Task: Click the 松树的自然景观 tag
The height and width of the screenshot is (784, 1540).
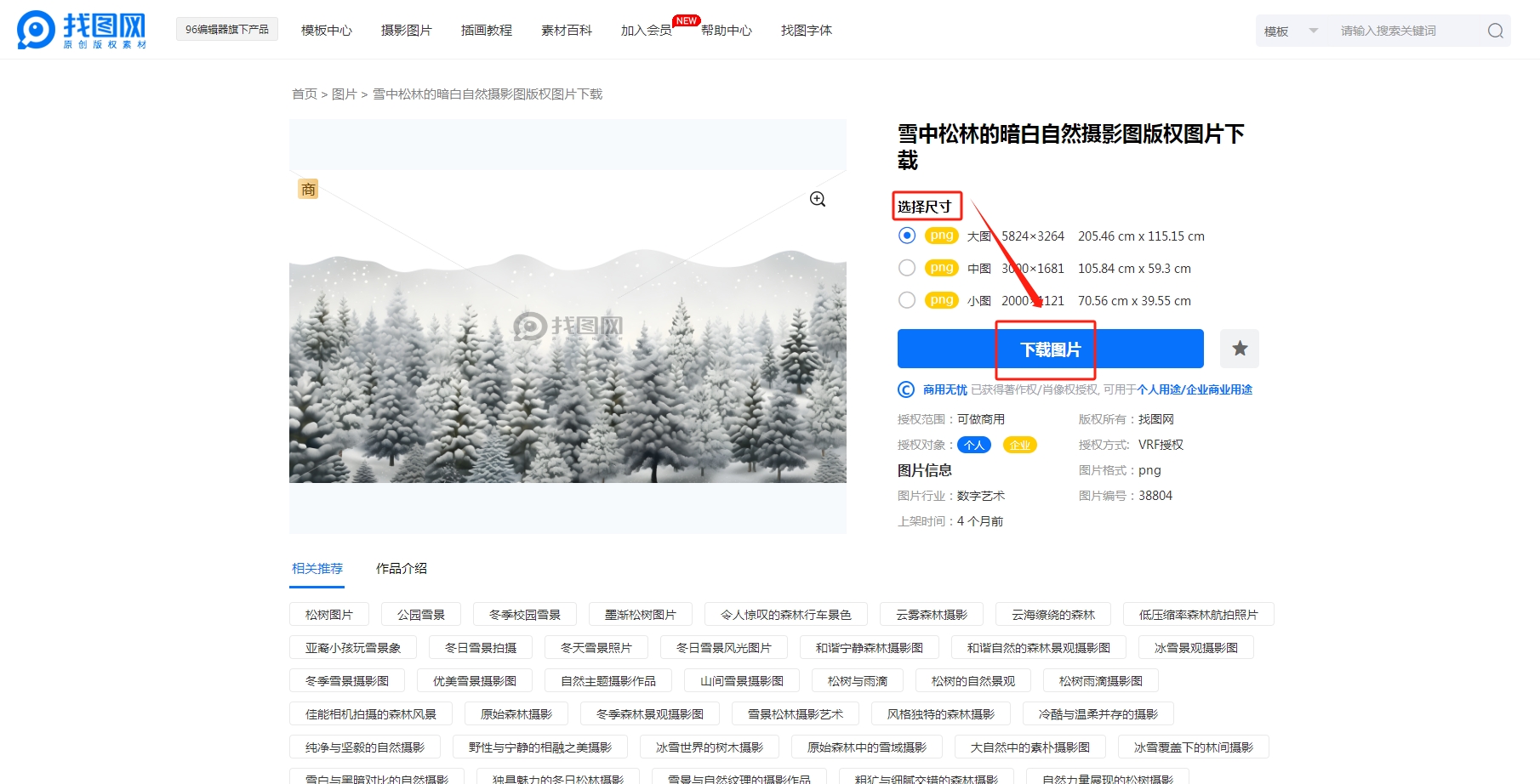Action: coord(973,680)
